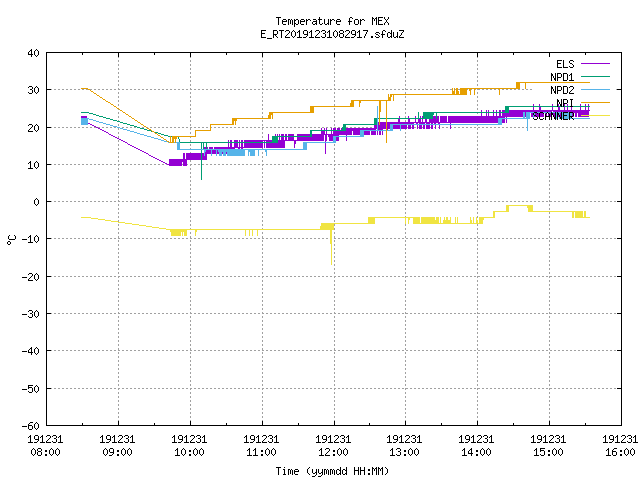Click the °C y-axis unit label
The height and width of the screenshot is (480, 640).
click(11, 240)
